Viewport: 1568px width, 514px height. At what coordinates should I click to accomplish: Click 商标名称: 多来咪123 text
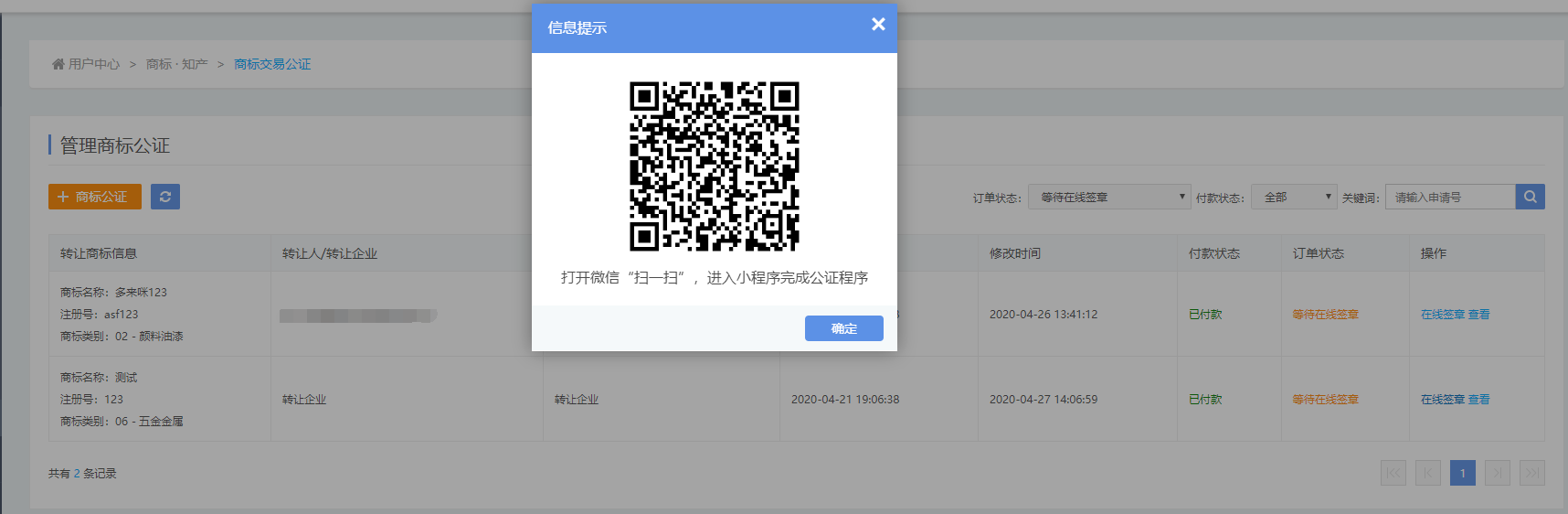(x=114, y=293)
